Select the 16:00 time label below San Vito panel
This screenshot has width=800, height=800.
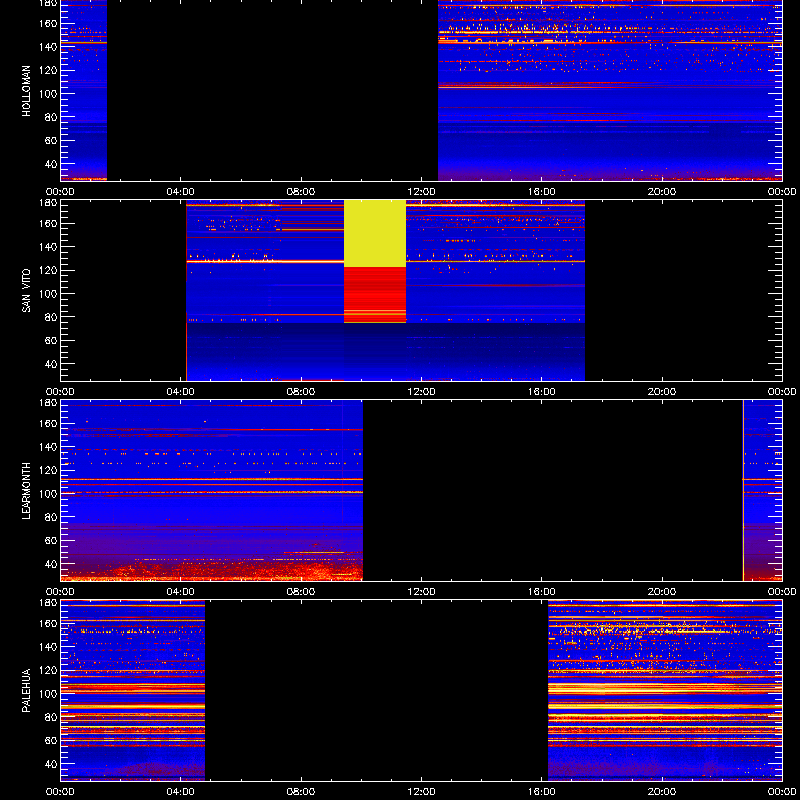pyautogui.click(x=542, y=392)
